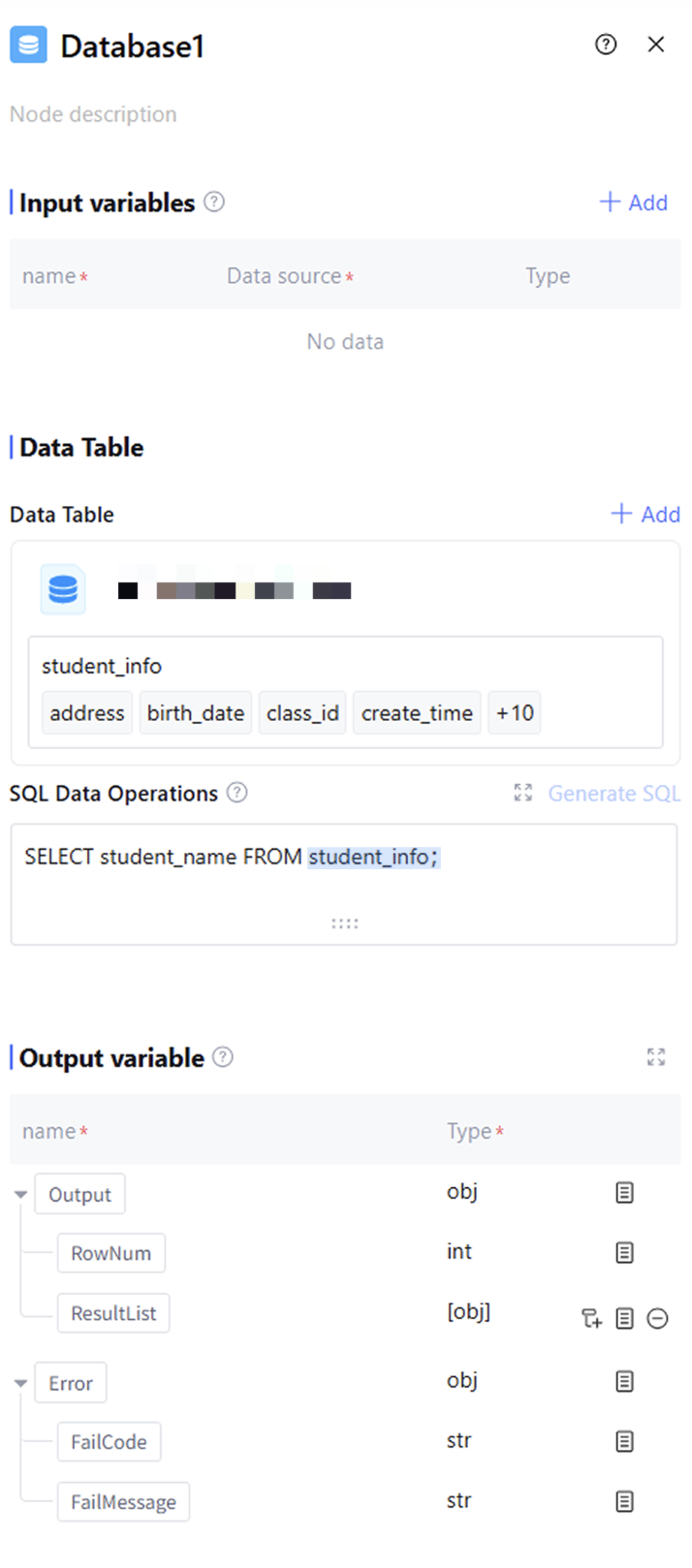Click the Input variables help icon

[215, 202]
